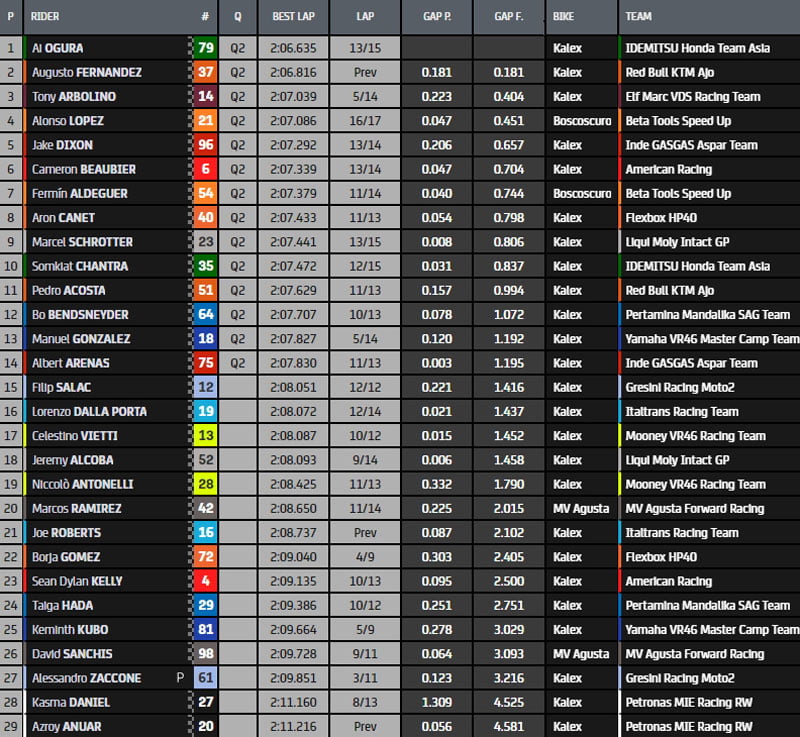Click the green number 79 badge for Ogura

pos(204,48)
